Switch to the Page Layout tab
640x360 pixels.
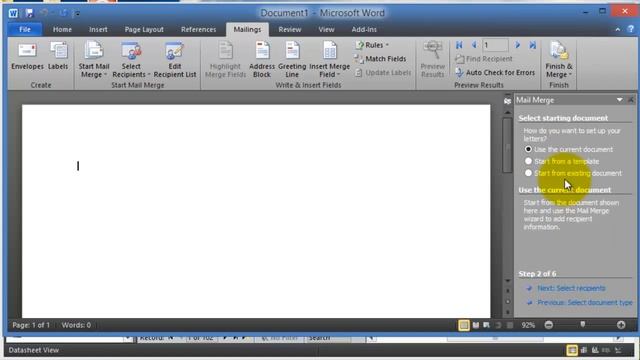[144, 29]
